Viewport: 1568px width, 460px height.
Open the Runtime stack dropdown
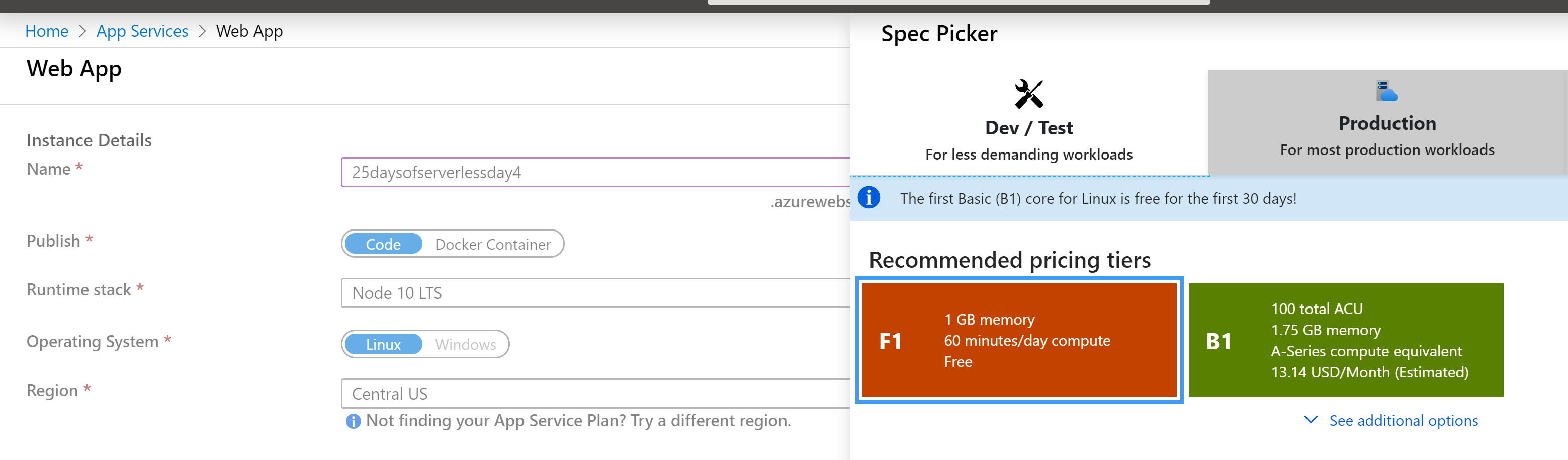pos(595,293)
